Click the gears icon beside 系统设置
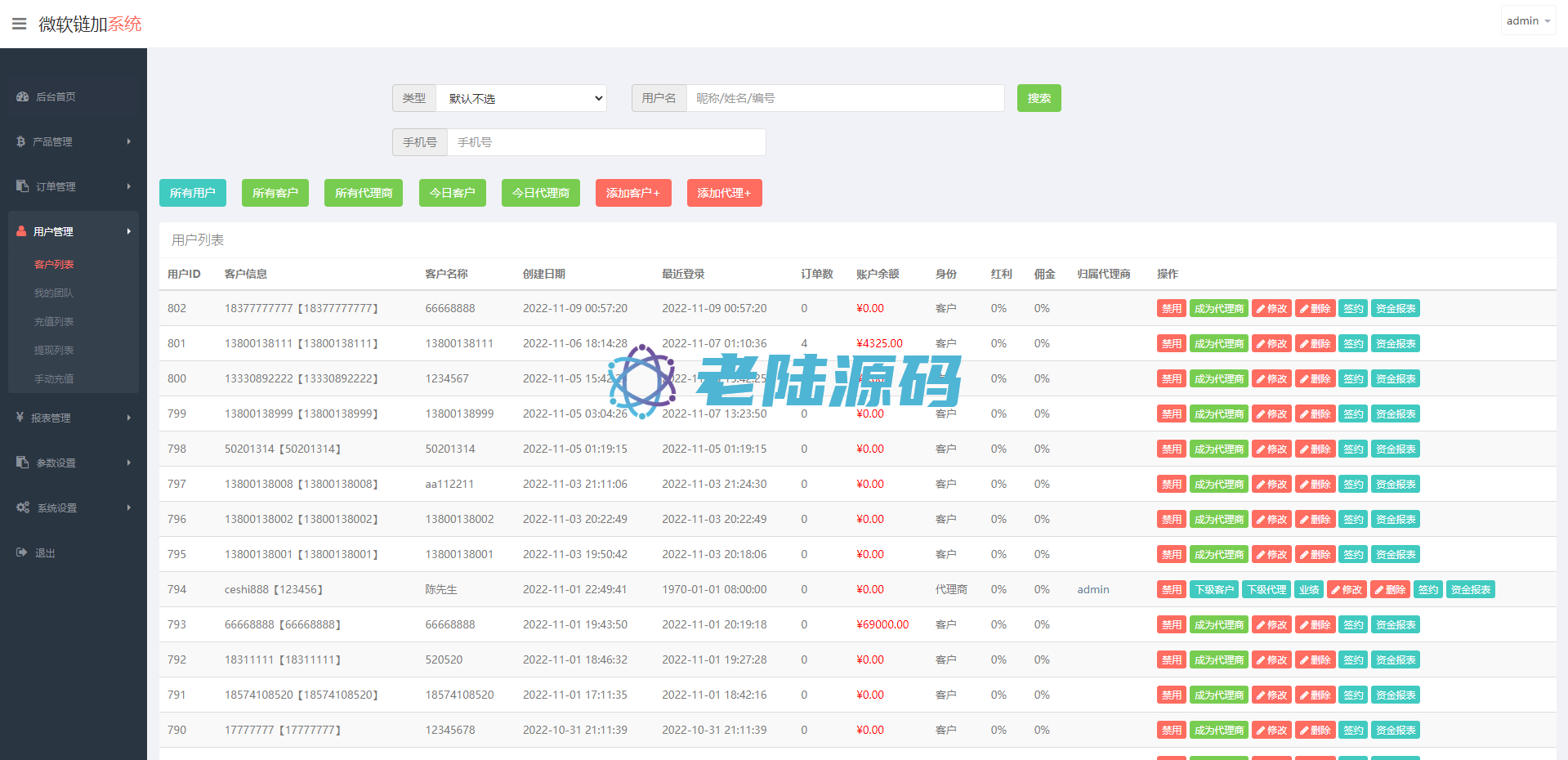 point(23,507)
